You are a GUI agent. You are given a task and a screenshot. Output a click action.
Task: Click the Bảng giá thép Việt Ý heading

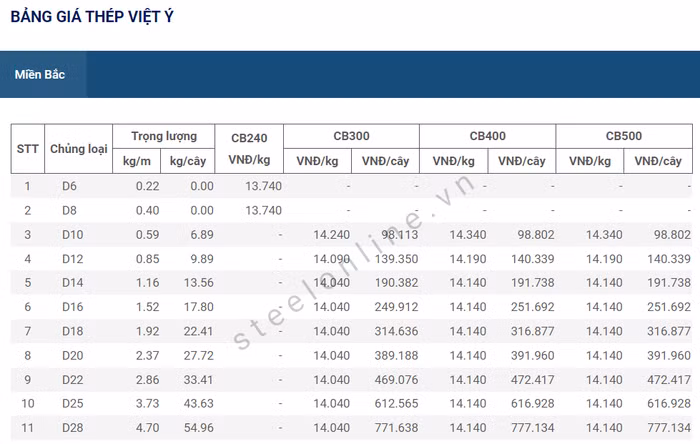(92, 17)
